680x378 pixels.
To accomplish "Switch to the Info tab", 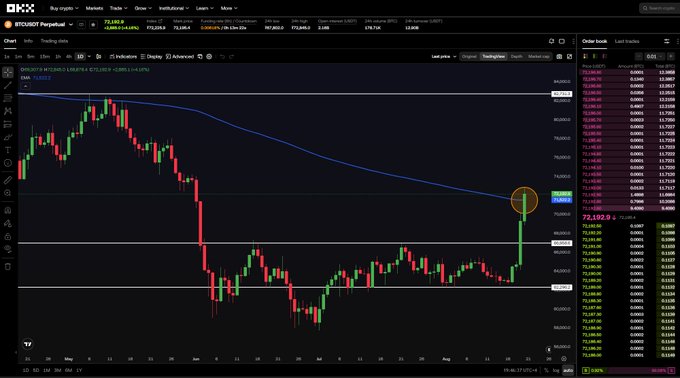I will tap(28, 41).
